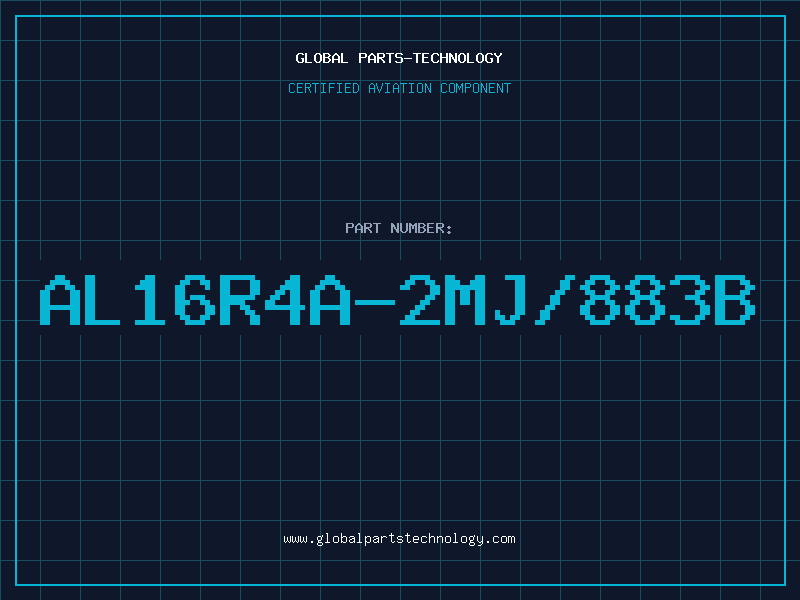Open the www.globalpartstechnology.com link

[399, 539]
